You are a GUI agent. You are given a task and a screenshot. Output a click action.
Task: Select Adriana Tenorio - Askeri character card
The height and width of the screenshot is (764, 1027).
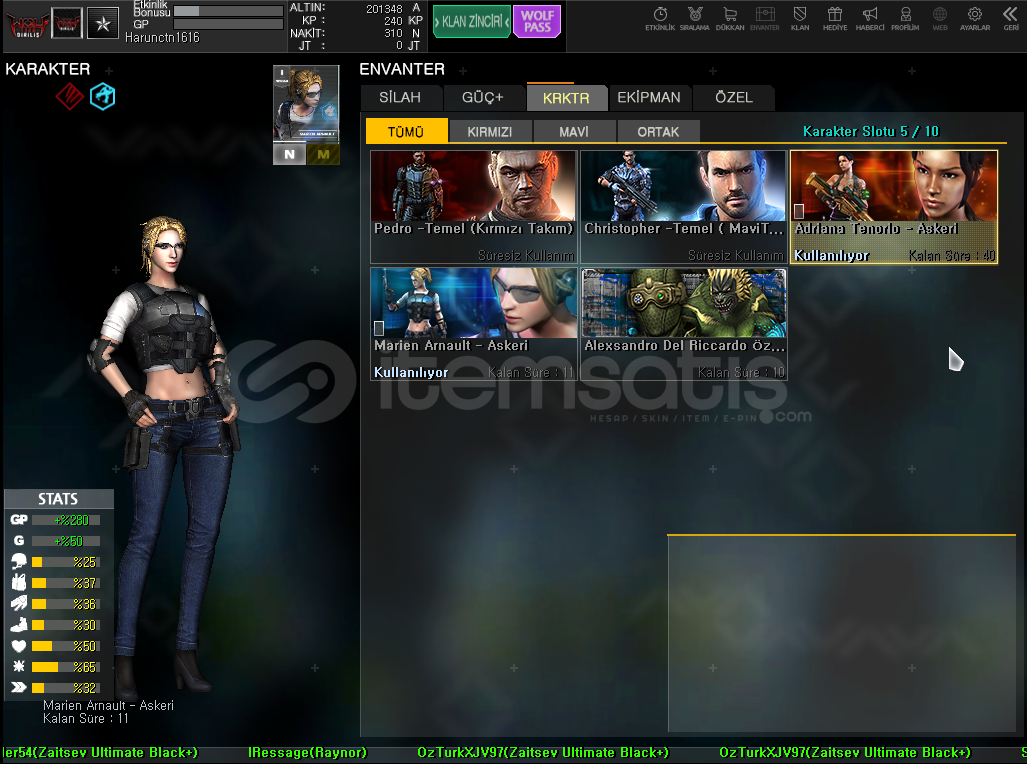pos(893,206)
